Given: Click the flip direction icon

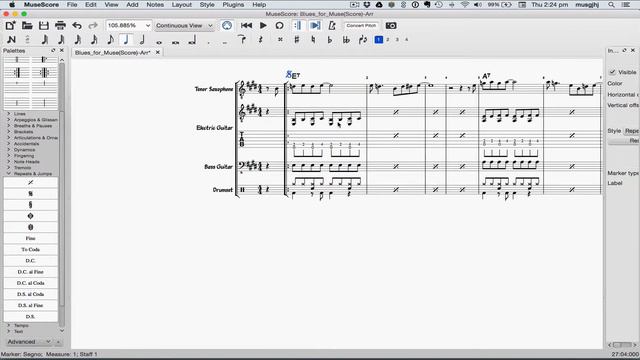Looking at the screenshot, I should coord(362,40).
